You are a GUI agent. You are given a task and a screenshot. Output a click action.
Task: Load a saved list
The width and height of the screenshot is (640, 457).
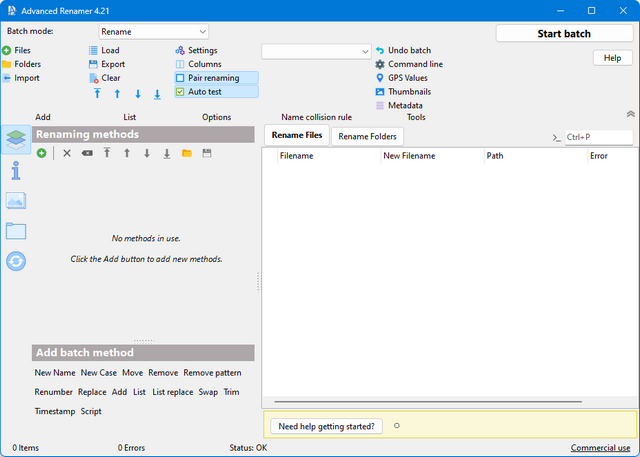[x=104, y=51]
